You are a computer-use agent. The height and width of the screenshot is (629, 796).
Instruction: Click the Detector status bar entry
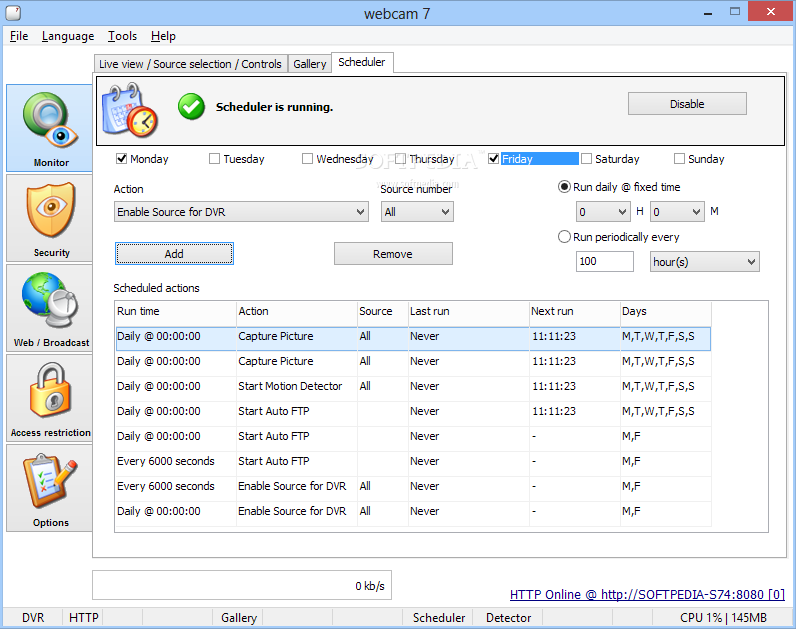pyautogui.click(x=508, y=618)
